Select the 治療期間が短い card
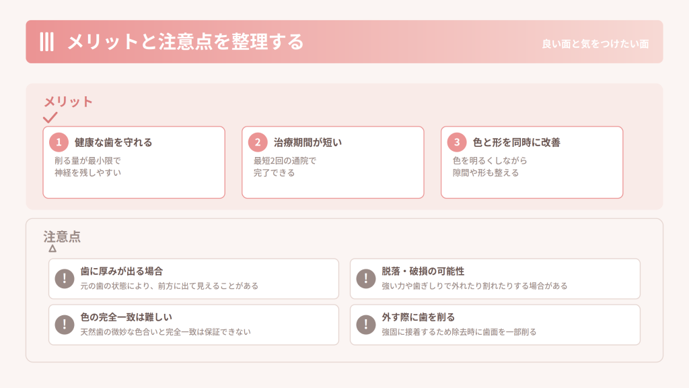 click(x=333, y=162)
